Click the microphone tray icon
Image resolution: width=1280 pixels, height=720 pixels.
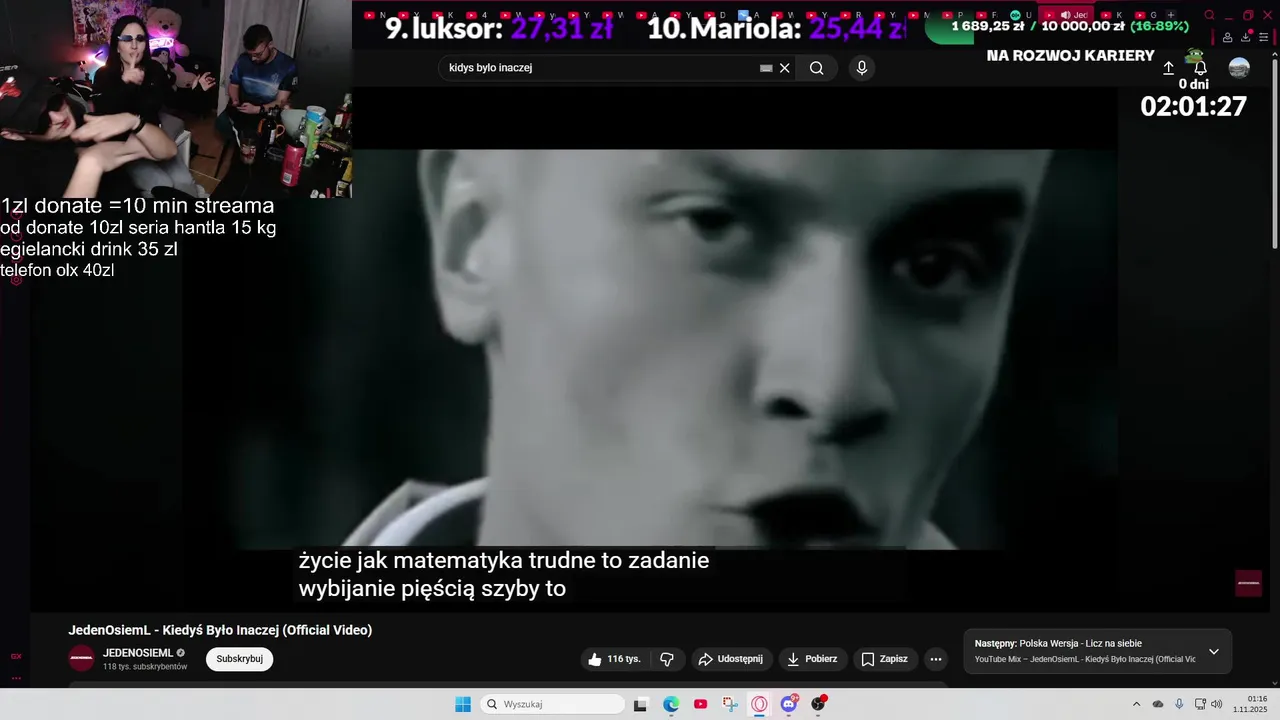tap(1179, 704)
